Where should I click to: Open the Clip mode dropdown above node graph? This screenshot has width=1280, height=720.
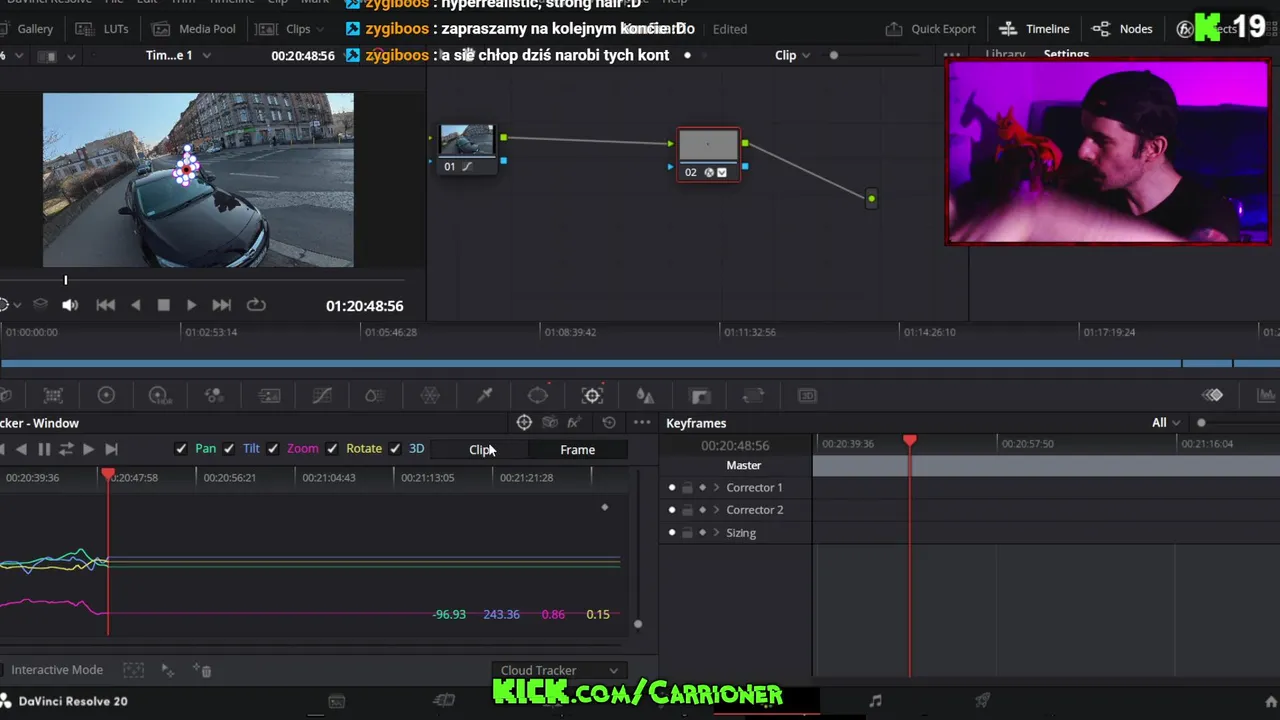point(793,55)
